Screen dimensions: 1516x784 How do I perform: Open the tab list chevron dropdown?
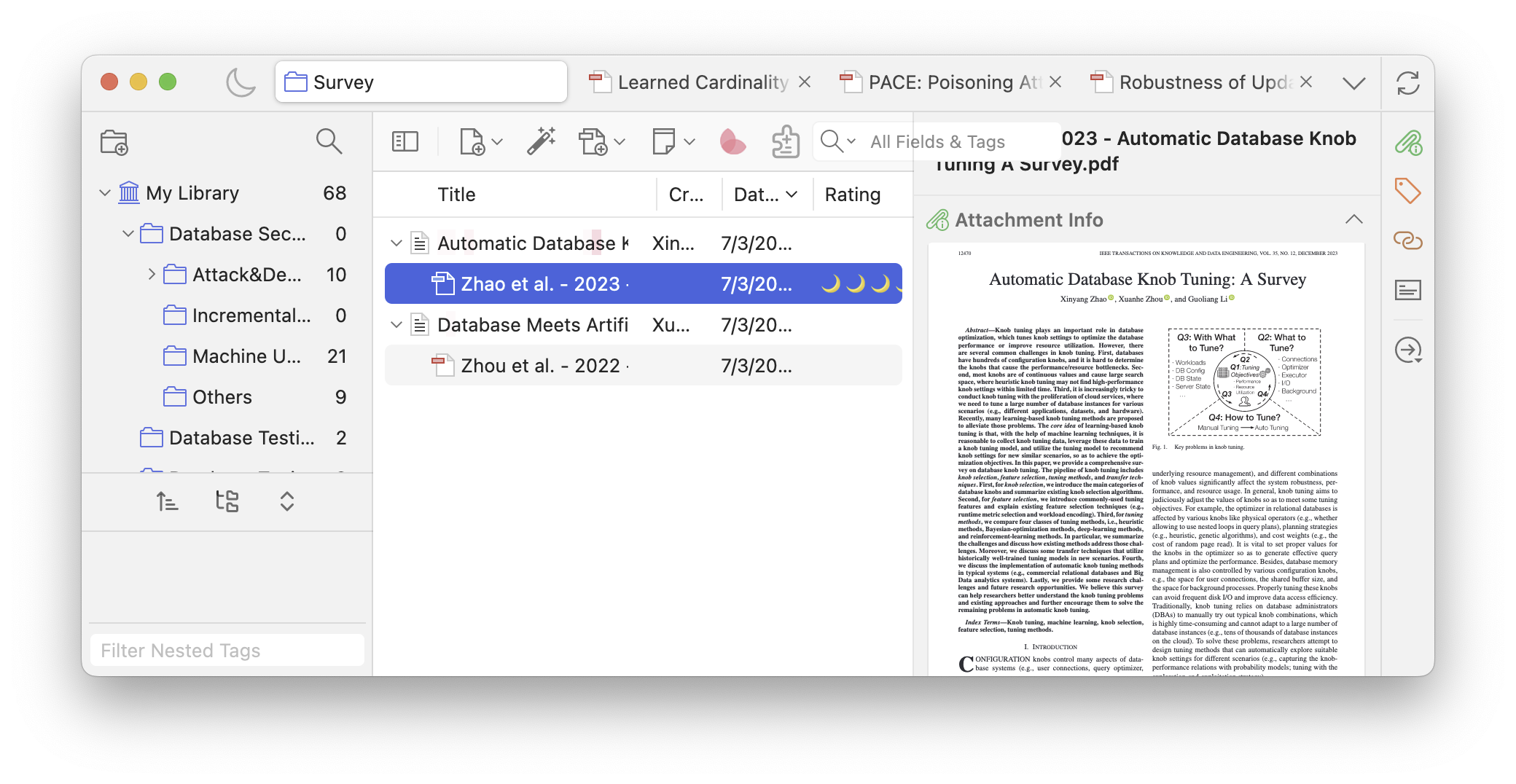pyautogui.click(x=1354, y=83)
